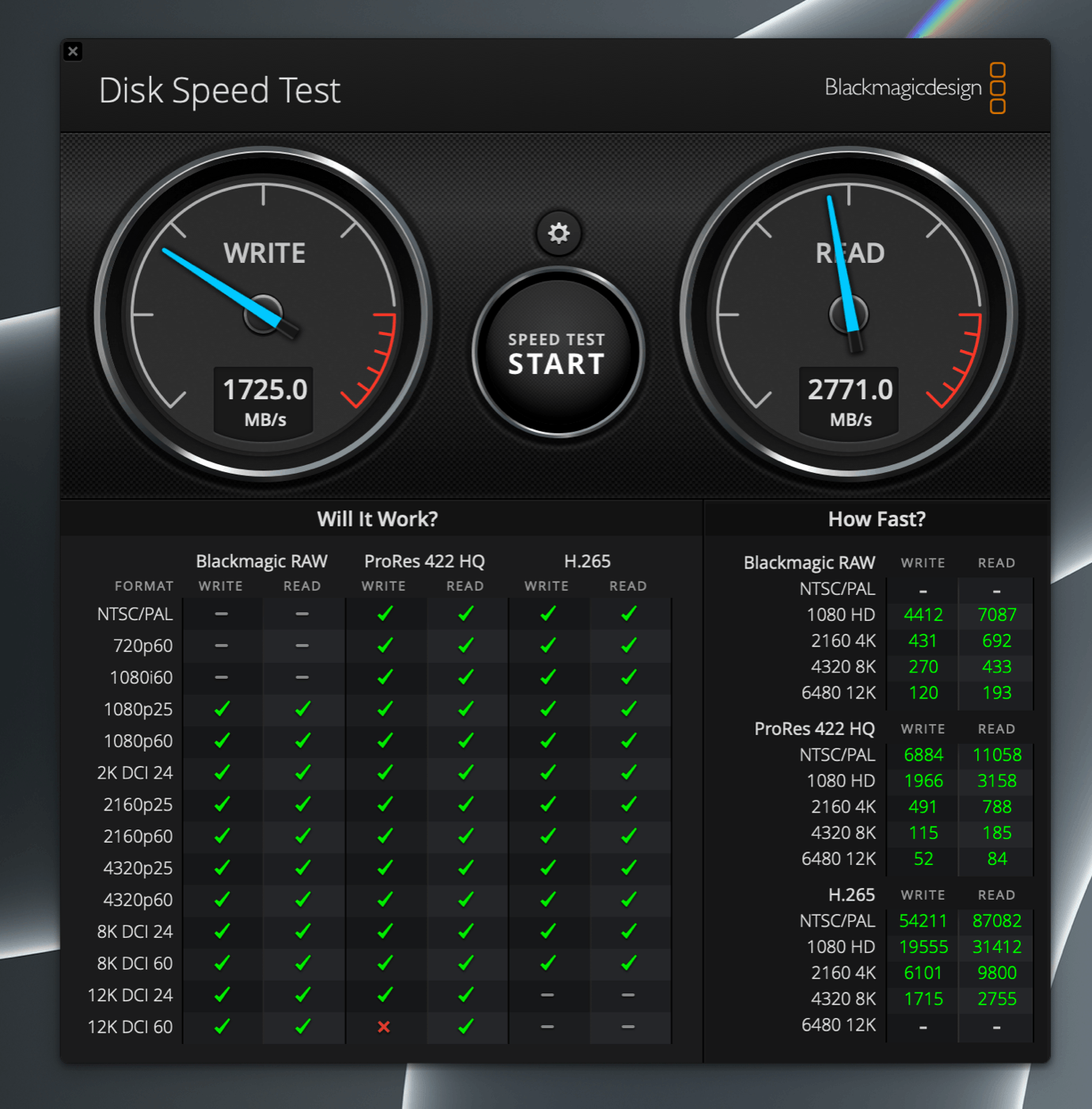This screenshot has height=1109, width=1092.
Task: Click the NTSC/PAL ProRes write checkmark
Action: pos(385,614)
